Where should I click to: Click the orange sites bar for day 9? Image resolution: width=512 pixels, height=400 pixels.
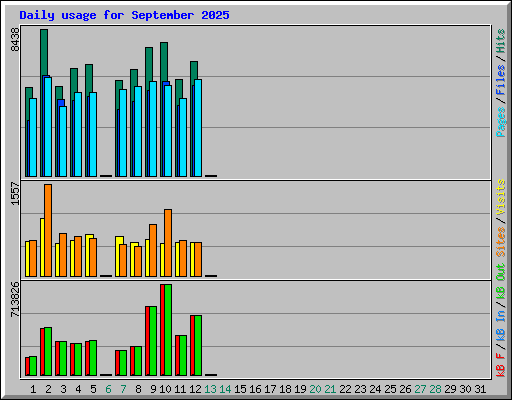tap(153, 250)
